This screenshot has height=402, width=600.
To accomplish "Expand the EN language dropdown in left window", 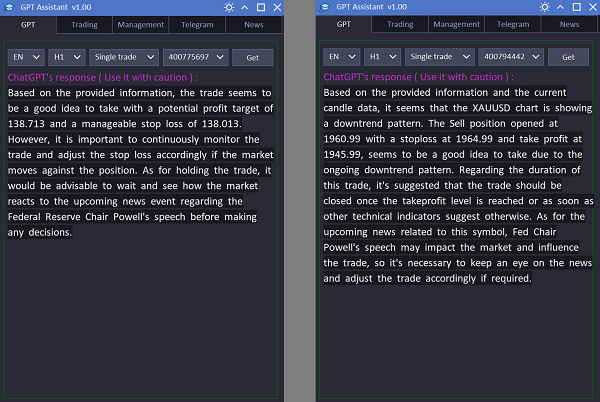I will (26, 57).
